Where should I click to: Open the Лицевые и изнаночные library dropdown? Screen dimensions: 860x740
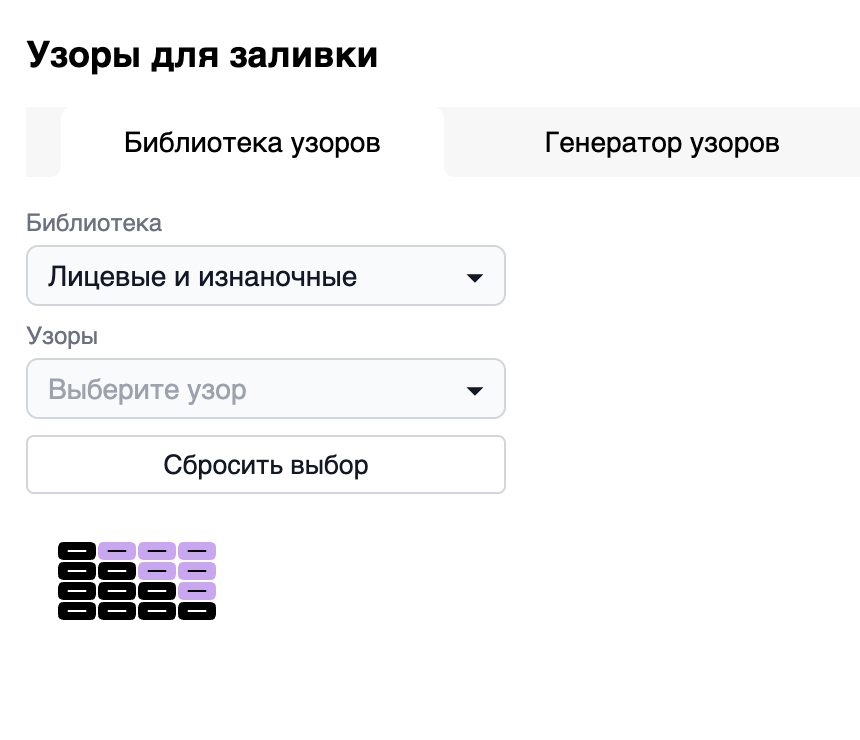[266, 276]
